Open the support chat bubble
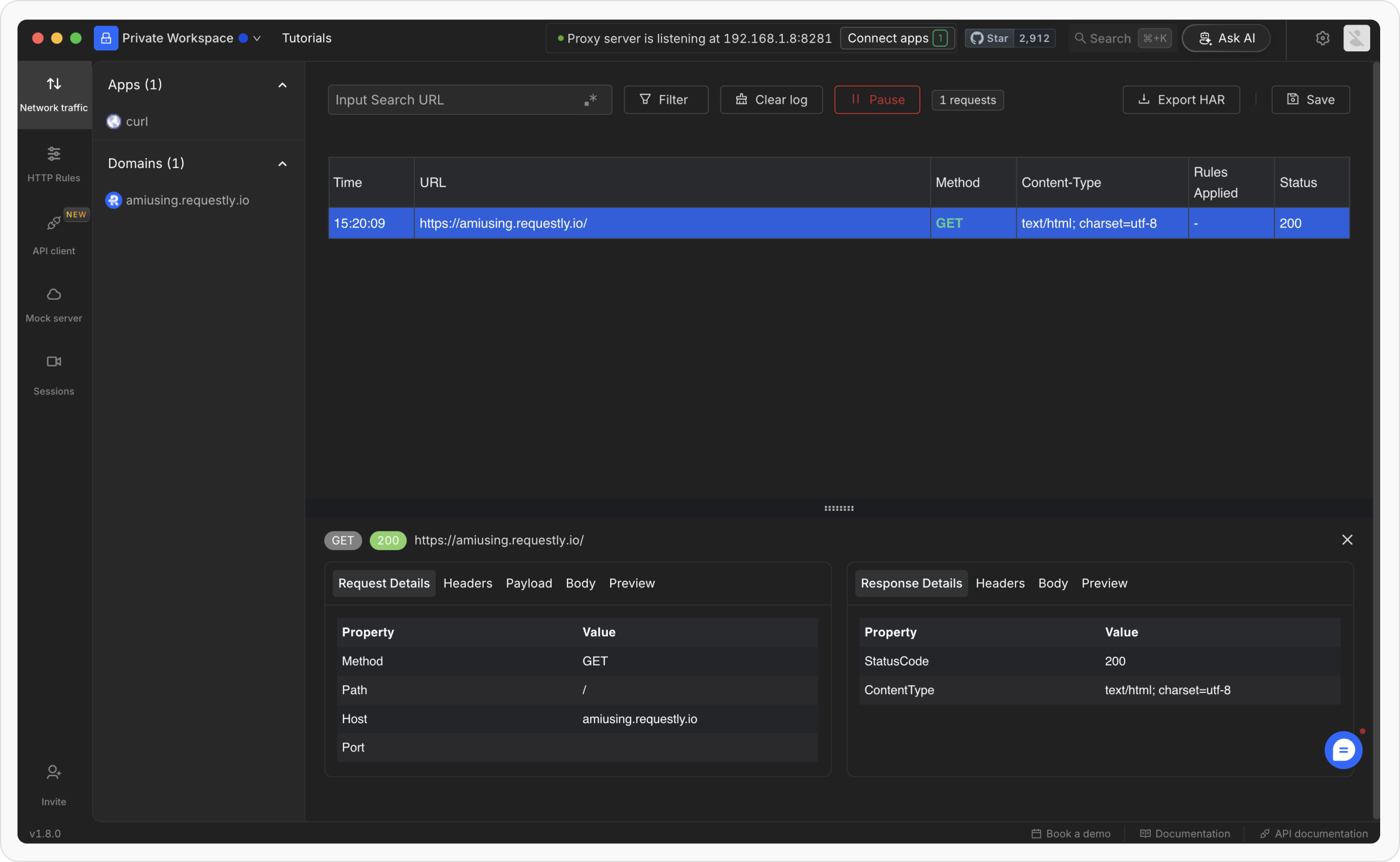The width and height of the screenshot is (1400, 862). coord(1343,750)
